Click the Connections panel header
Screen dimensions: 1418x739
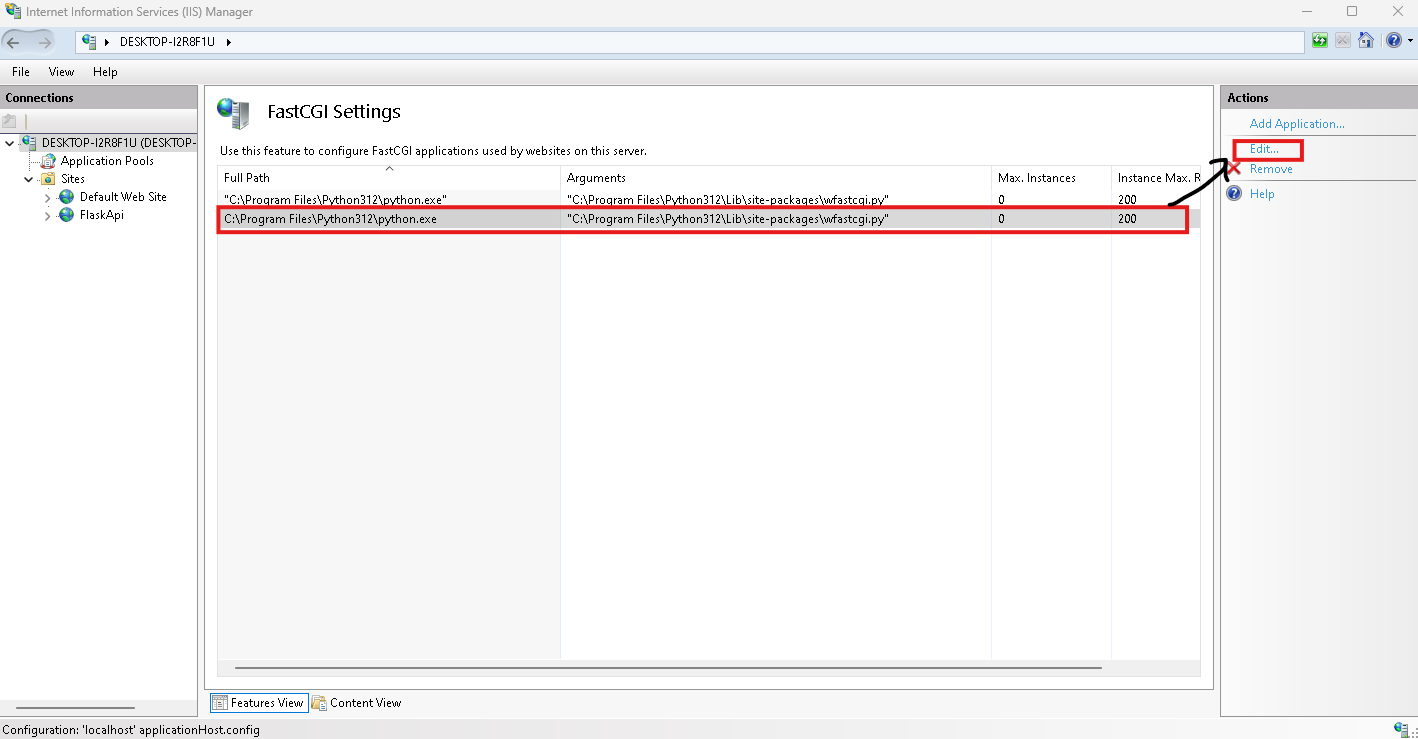tap(99, 97)
